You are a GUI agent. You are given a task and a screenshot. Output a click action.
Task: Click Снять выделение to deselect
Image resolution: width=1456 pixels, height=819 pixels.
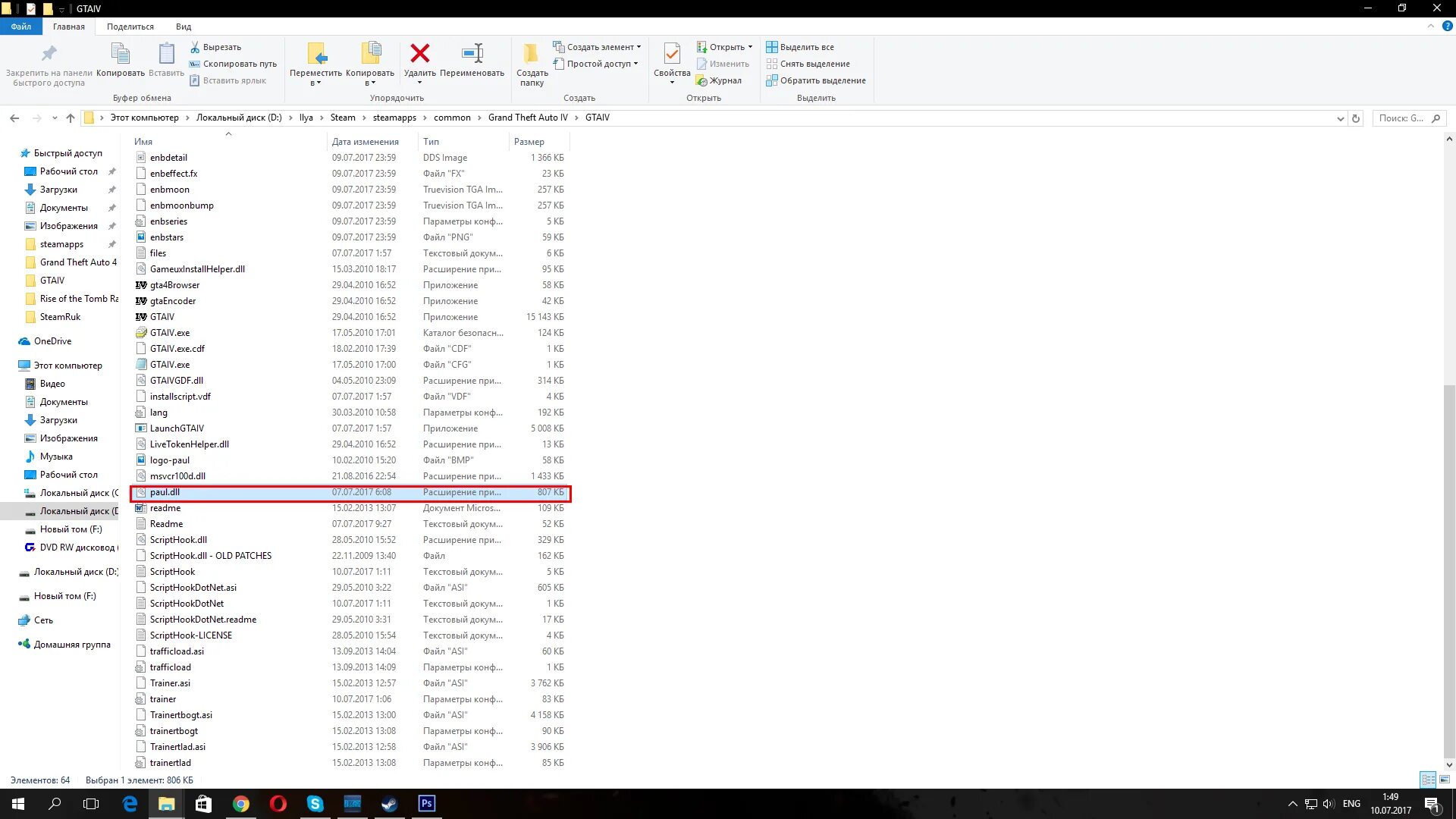click(808, 64)
